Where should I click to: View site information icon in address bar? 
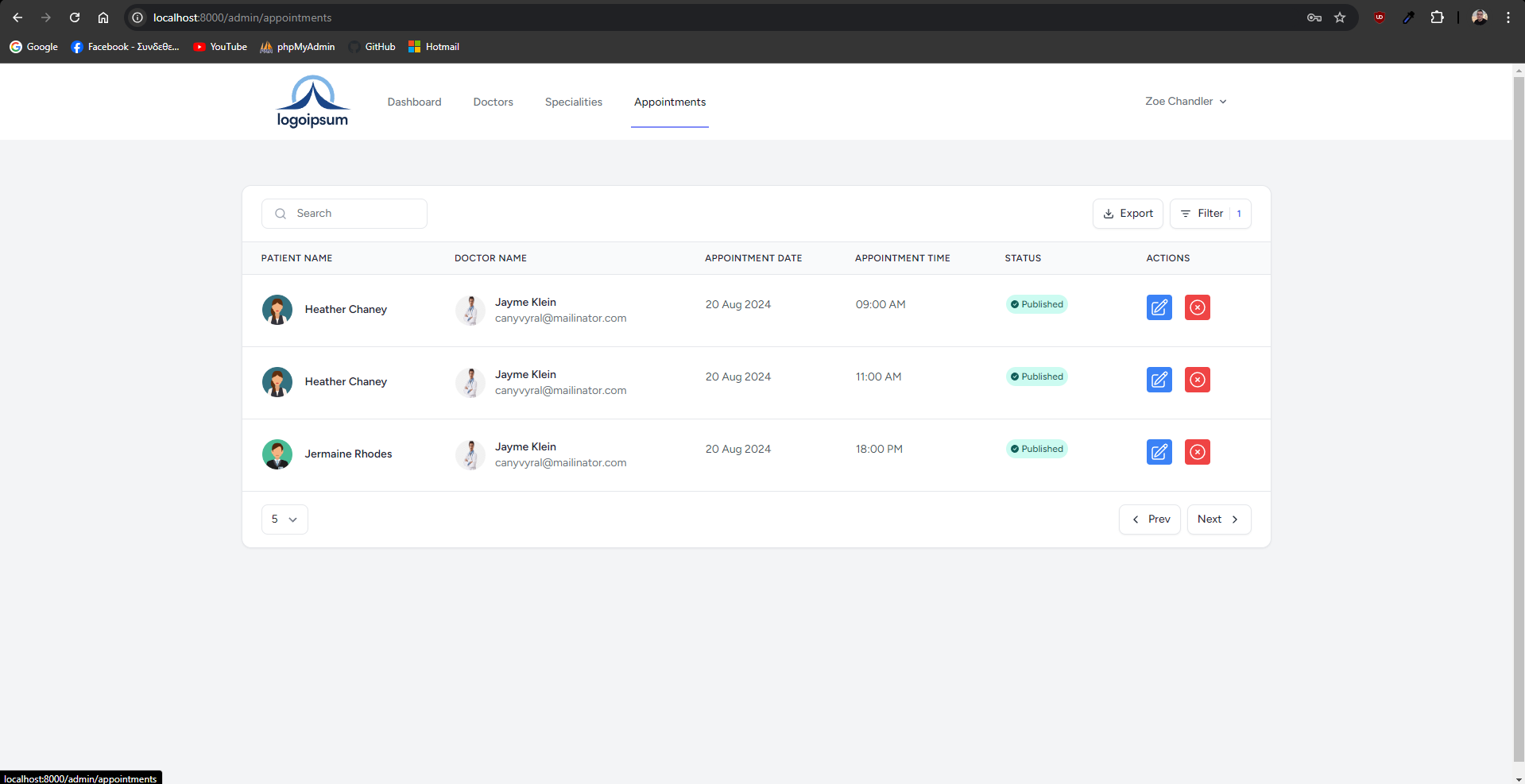click(137, 17)
